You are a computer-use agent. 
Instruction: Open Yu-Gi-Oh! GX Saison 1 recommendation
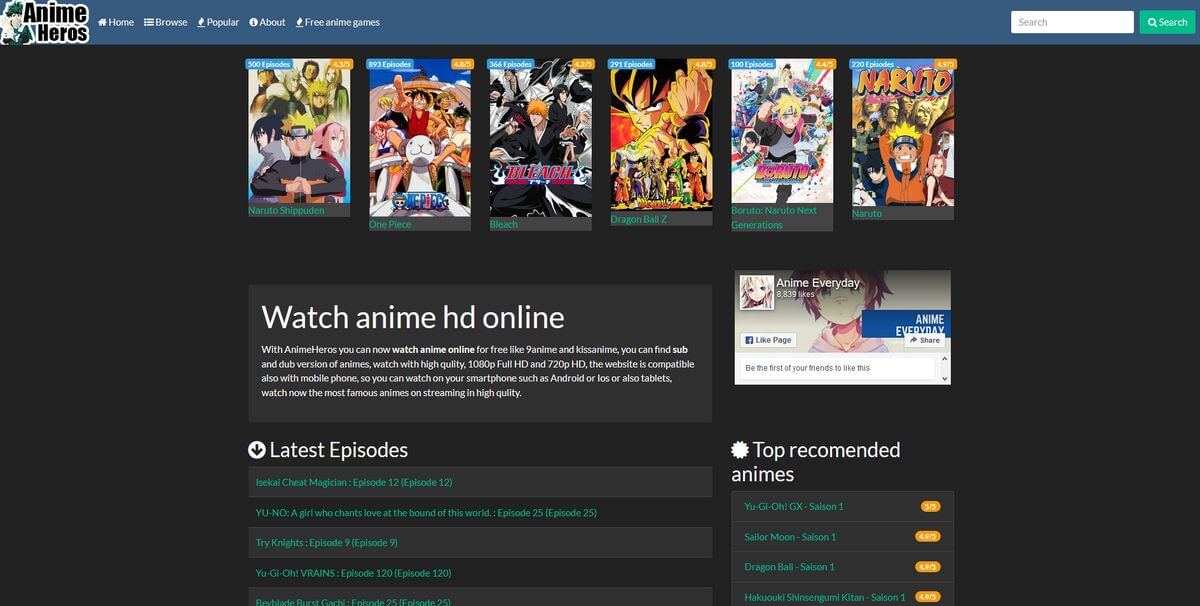pos(794,506)
